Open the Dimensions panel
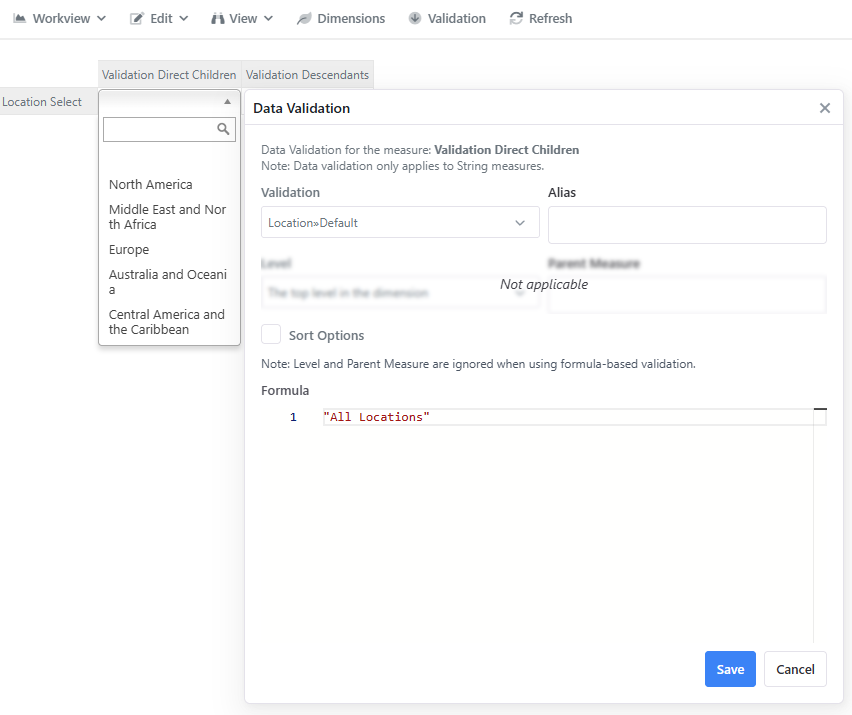 (x=341, y=18)
